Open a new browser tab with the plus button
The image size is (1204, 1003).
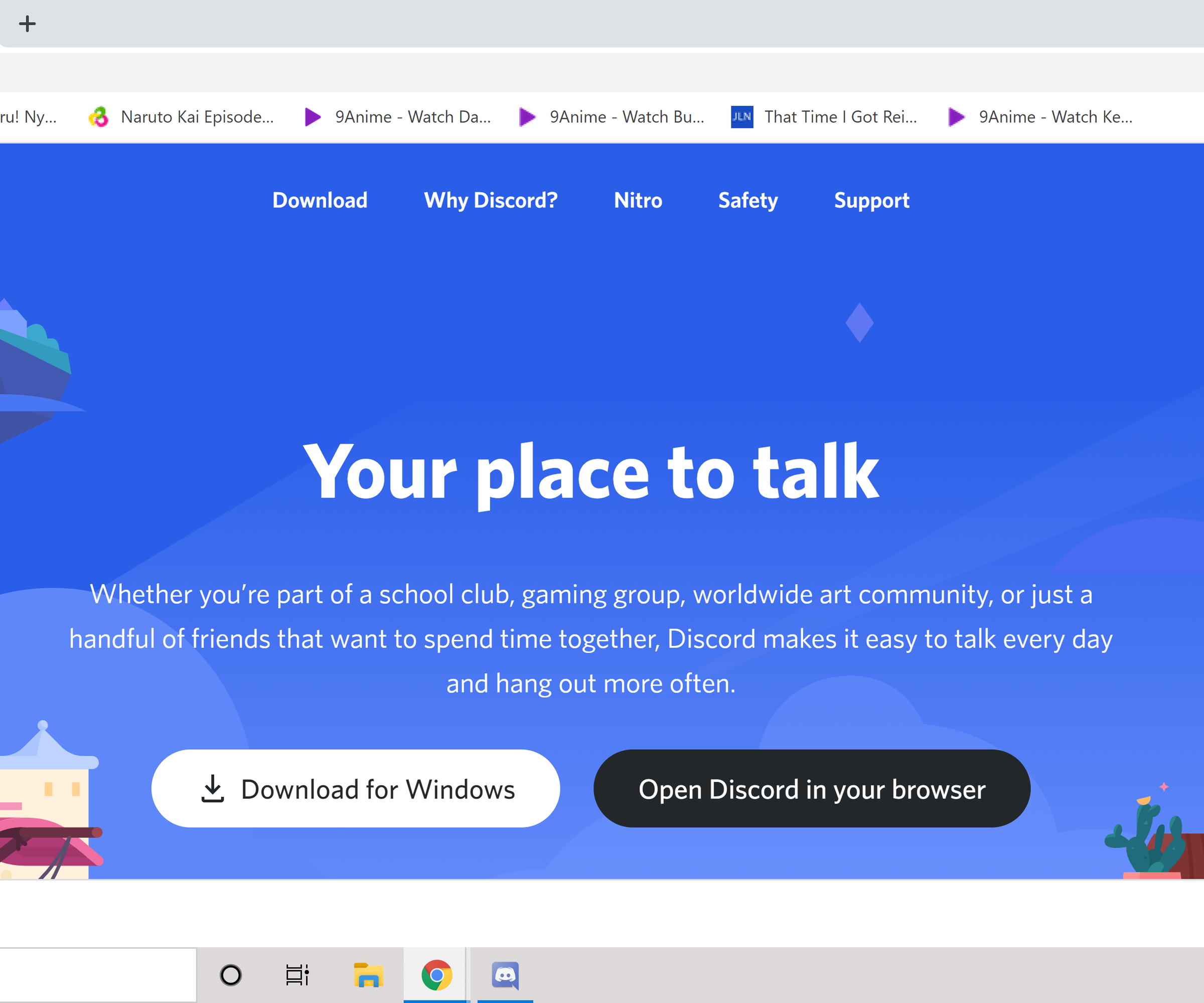pyautogui.click(x=27, y=24)
